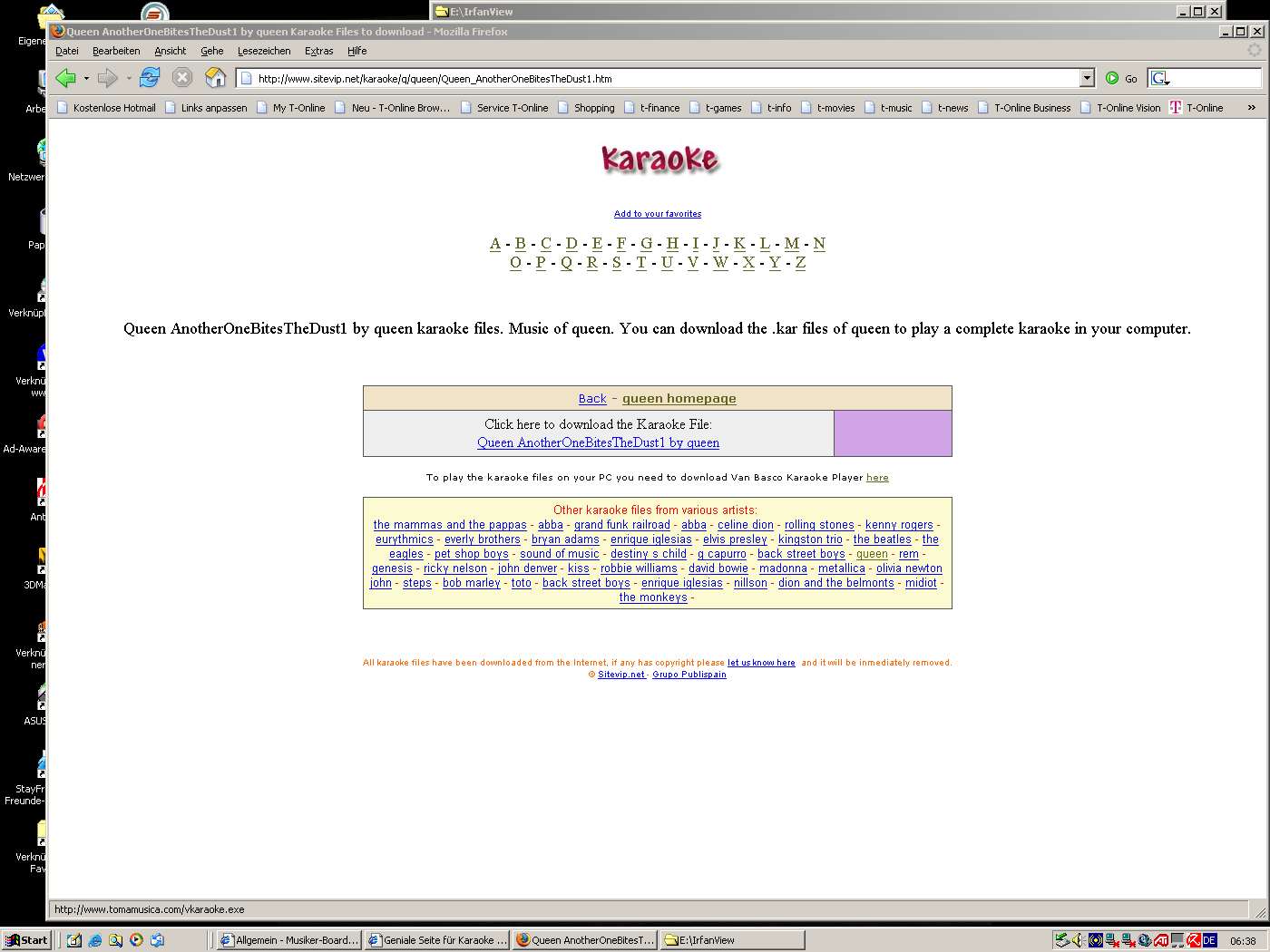Open the bob marley artist link

pyautogui.click(x=472, y=582)
